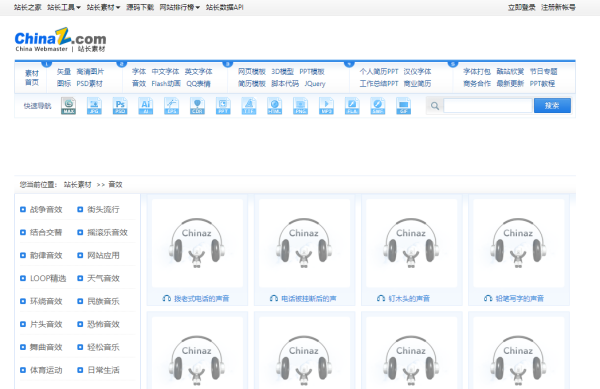600x389 pixels.
Task: Select 中文字体 in the navigation menu
Action: click(165, 72)
